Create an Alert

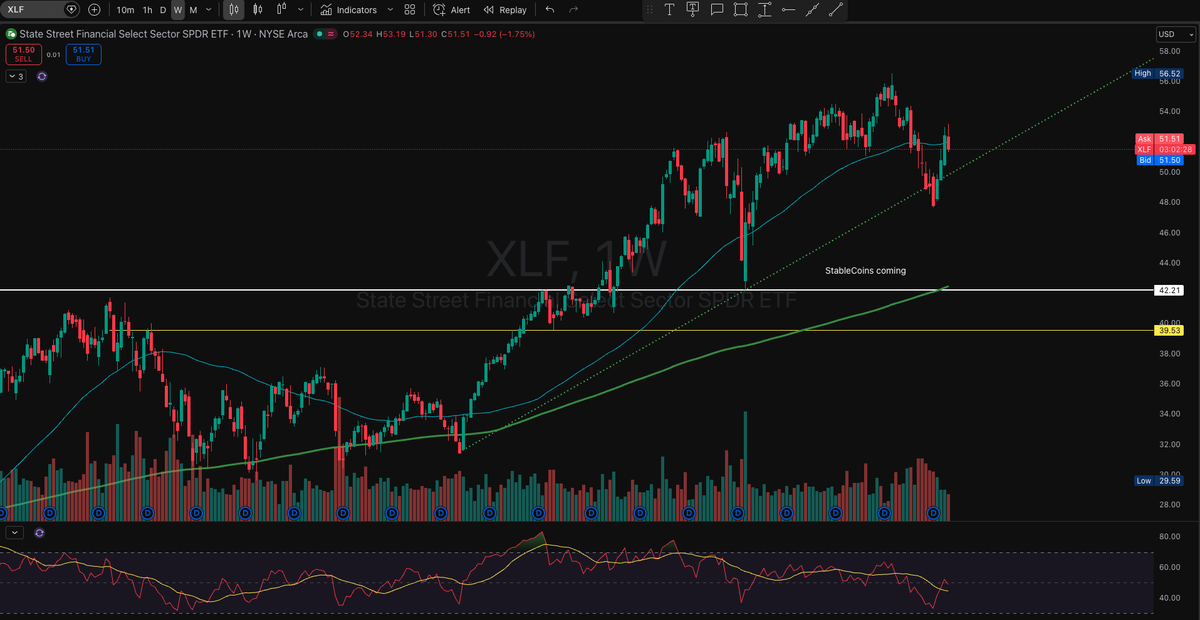coord(451,10)
